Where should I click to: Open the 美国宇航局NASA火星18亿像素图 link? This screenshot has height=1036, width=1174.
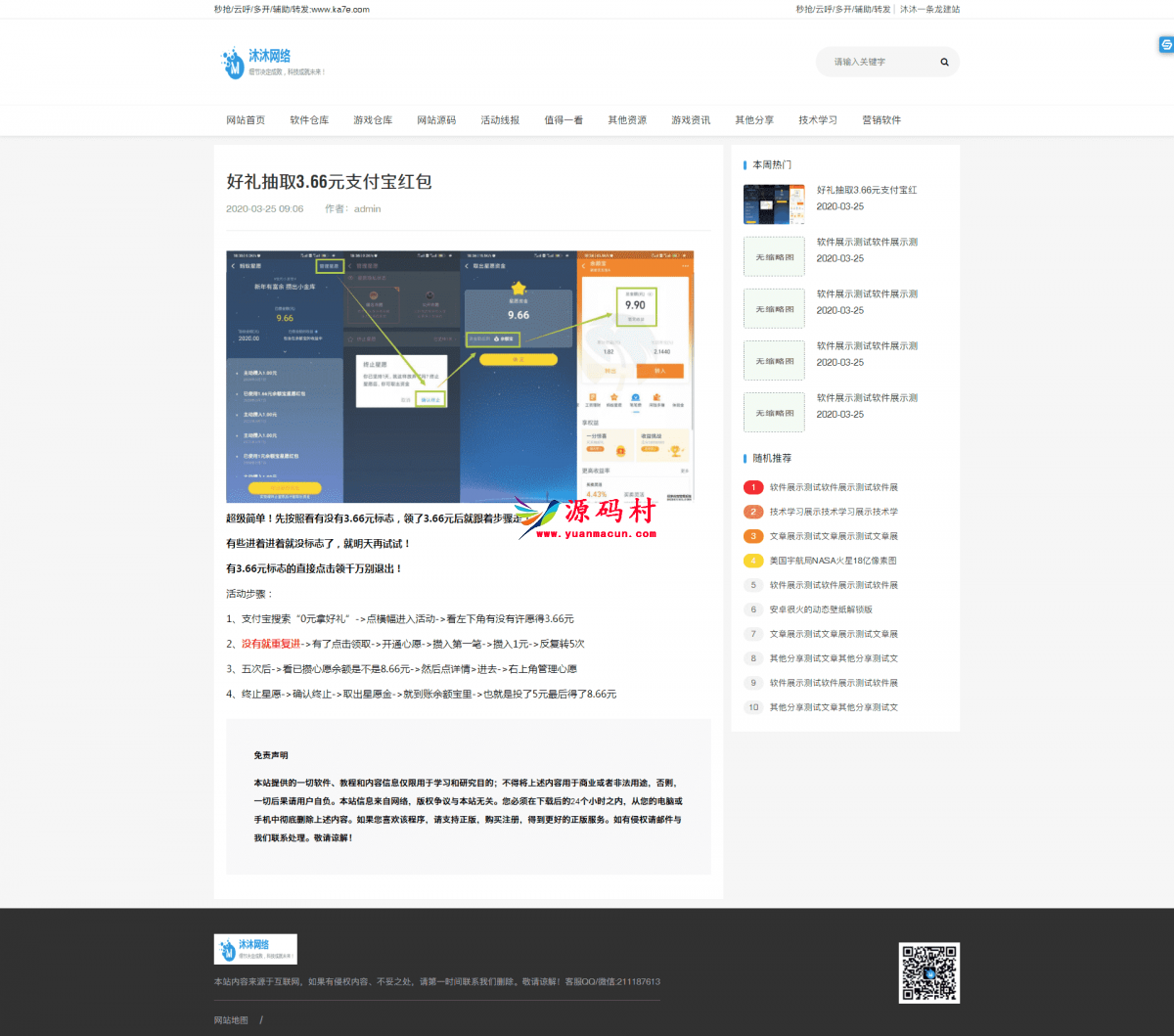(x=833, y=561)
